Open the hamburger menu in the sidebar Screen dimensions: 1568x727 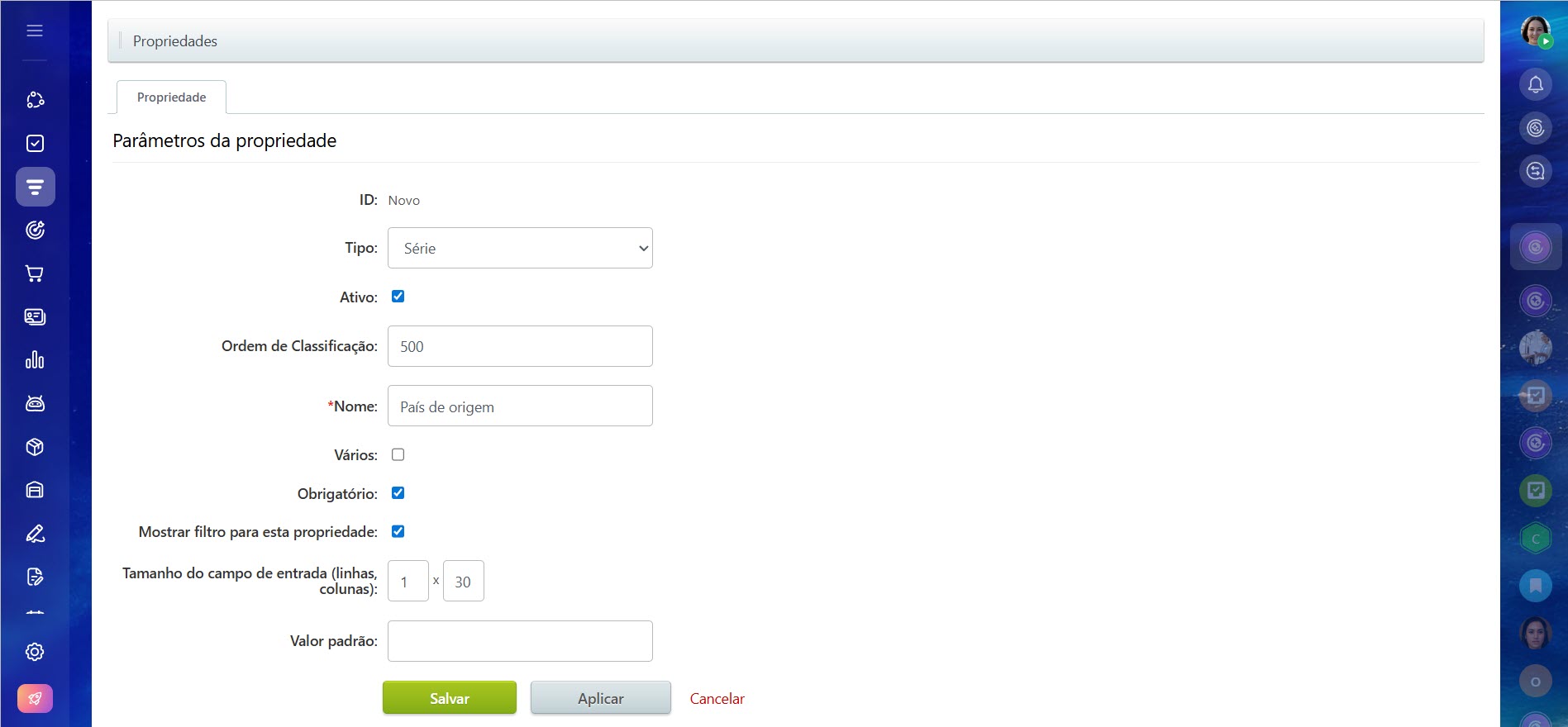click(35, 31)
